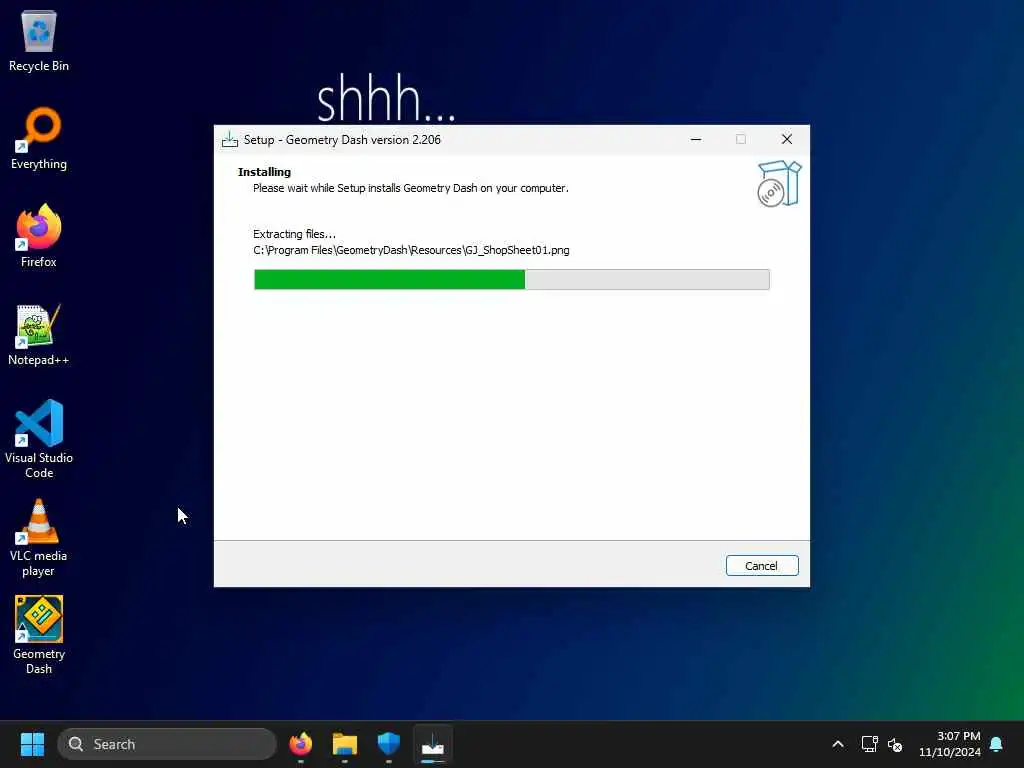Screen dimensions: 1024x768
Task: Cancel the Geometry Dash installation
Action: coord(761,566)
